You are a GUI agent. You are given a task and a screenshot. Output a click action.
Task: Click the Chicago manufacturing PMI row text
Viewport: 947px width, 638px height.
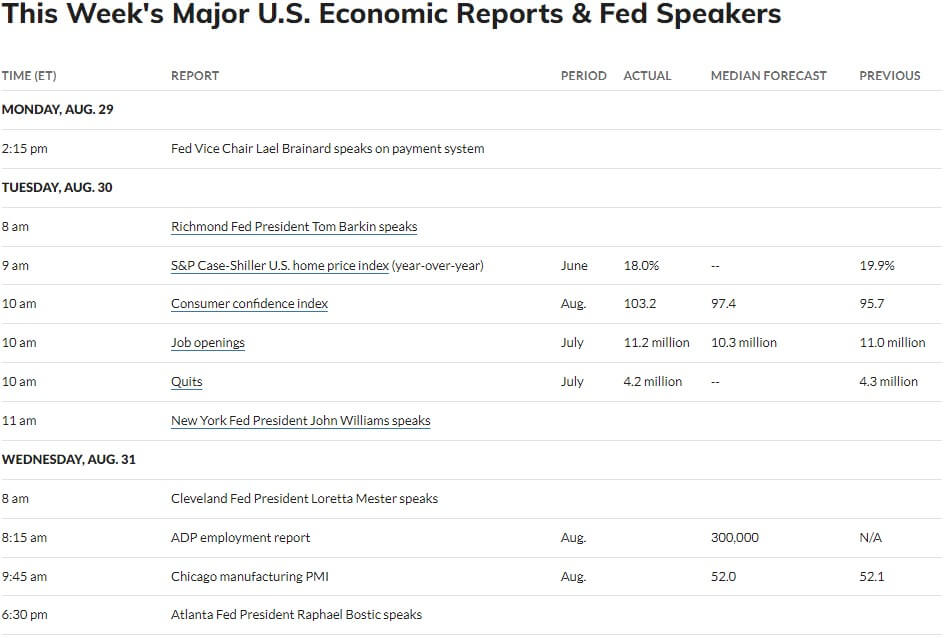tap(249, 576)
